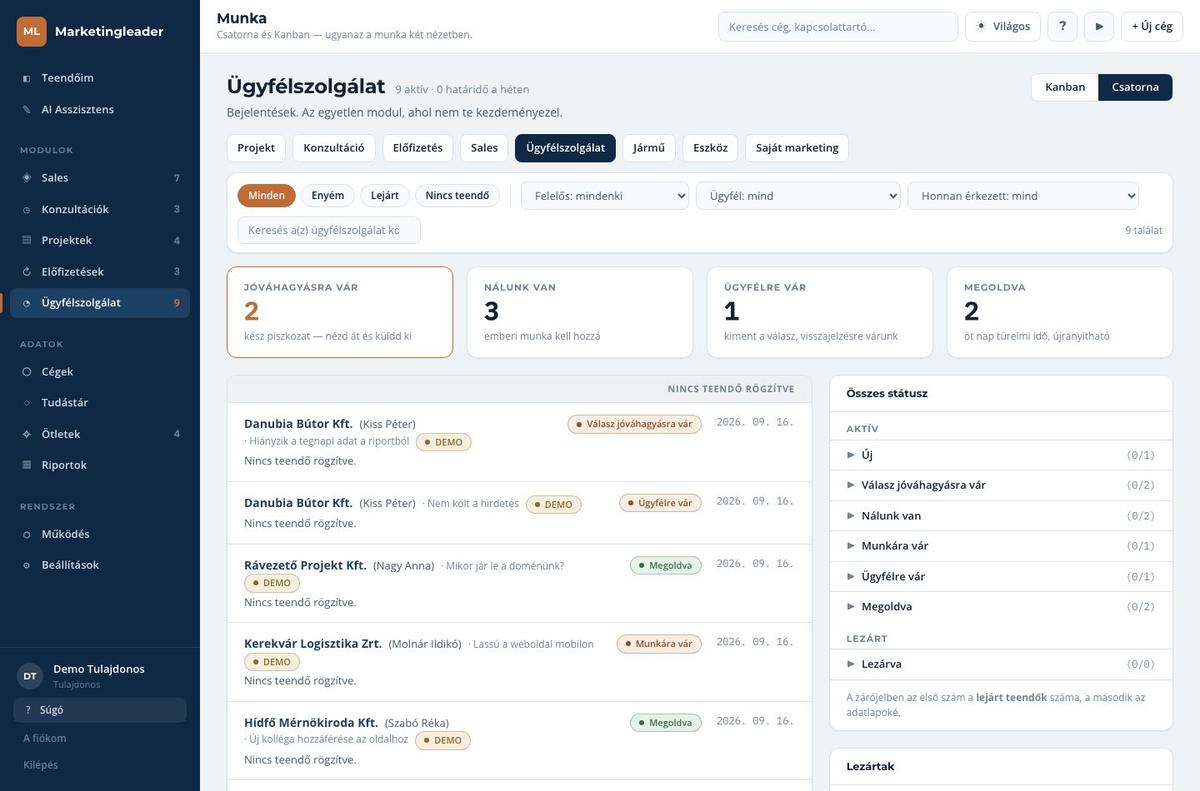Expand the Új status group
This screenshot has width=1200, height=791.
coord(1001,455)
